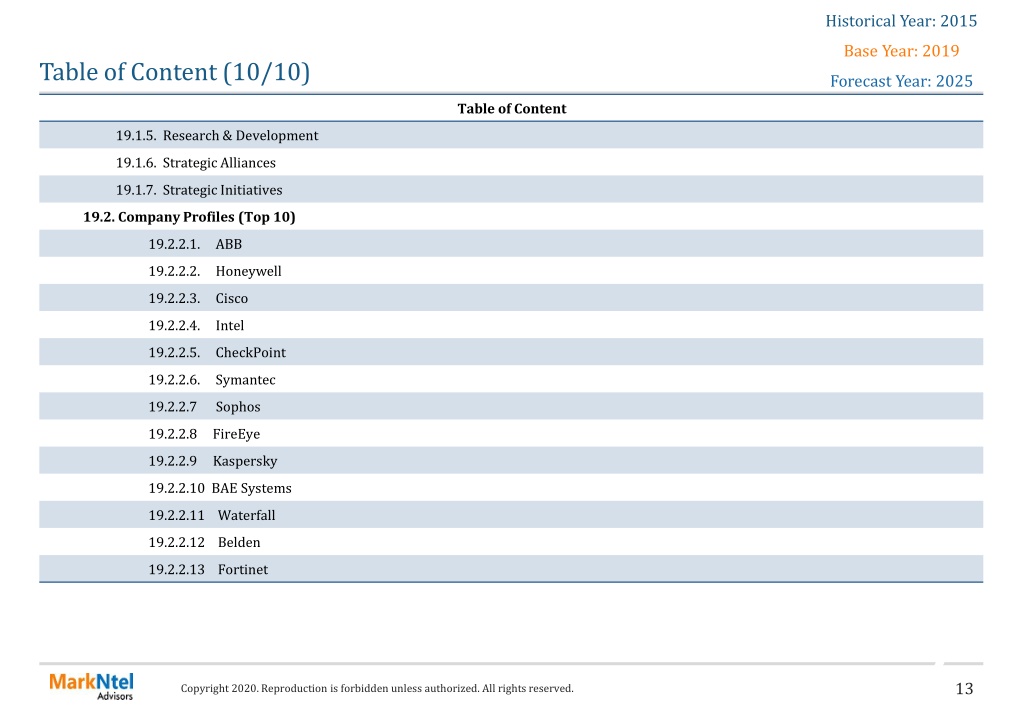
Task: Click 'Forecast Year: 2025' text
Action: (x=901, y=81)
